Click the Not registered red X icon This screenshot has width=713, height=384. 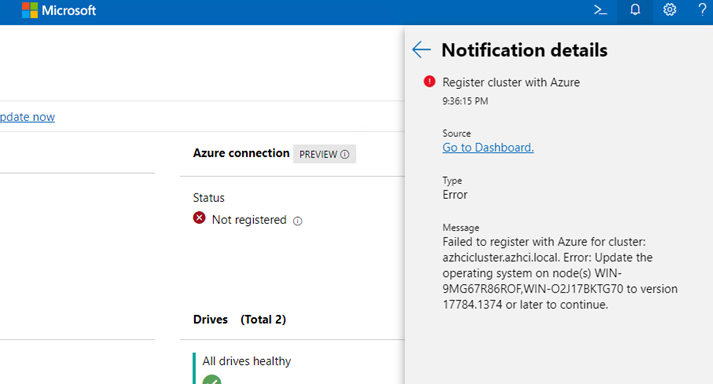click(199, 218)
